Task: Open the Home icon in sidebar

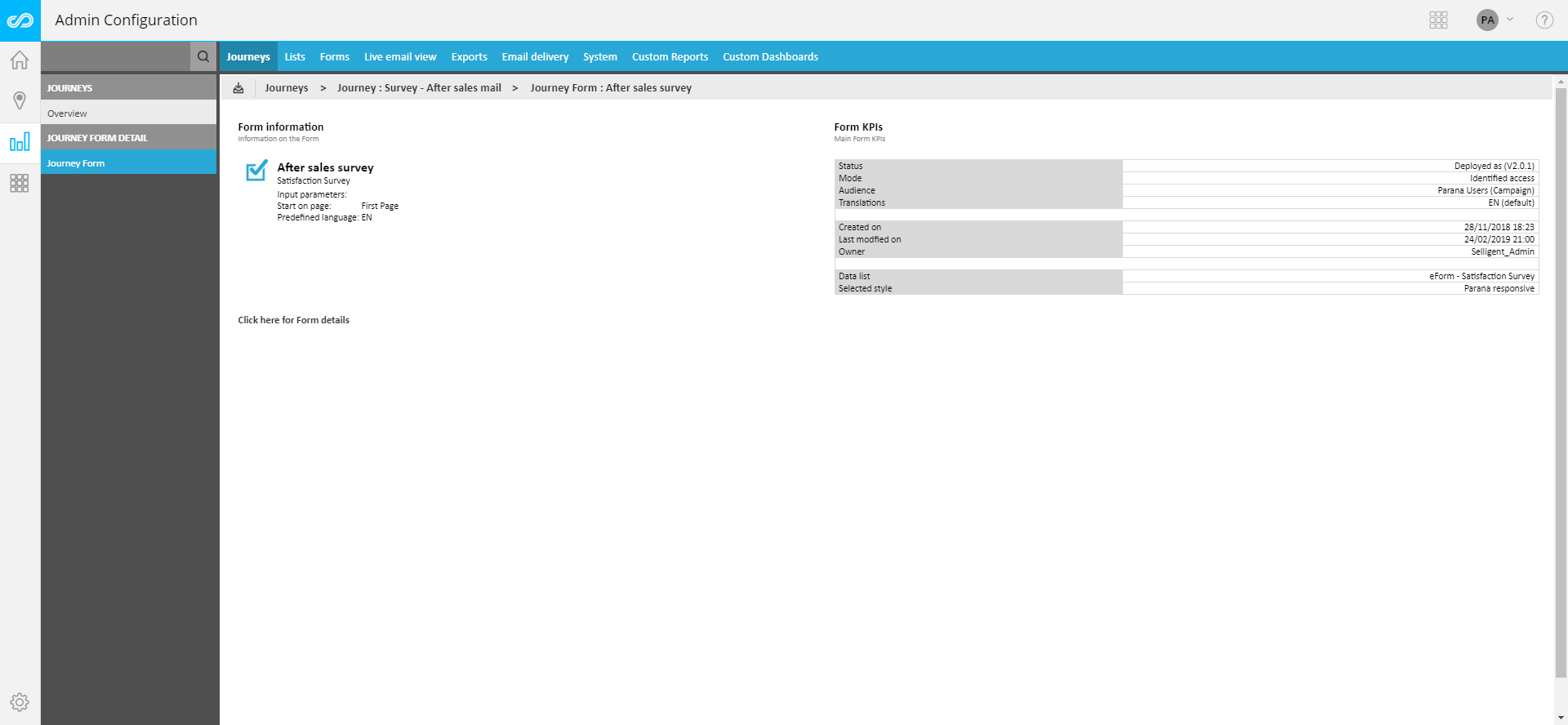Action: click(20, 60)
